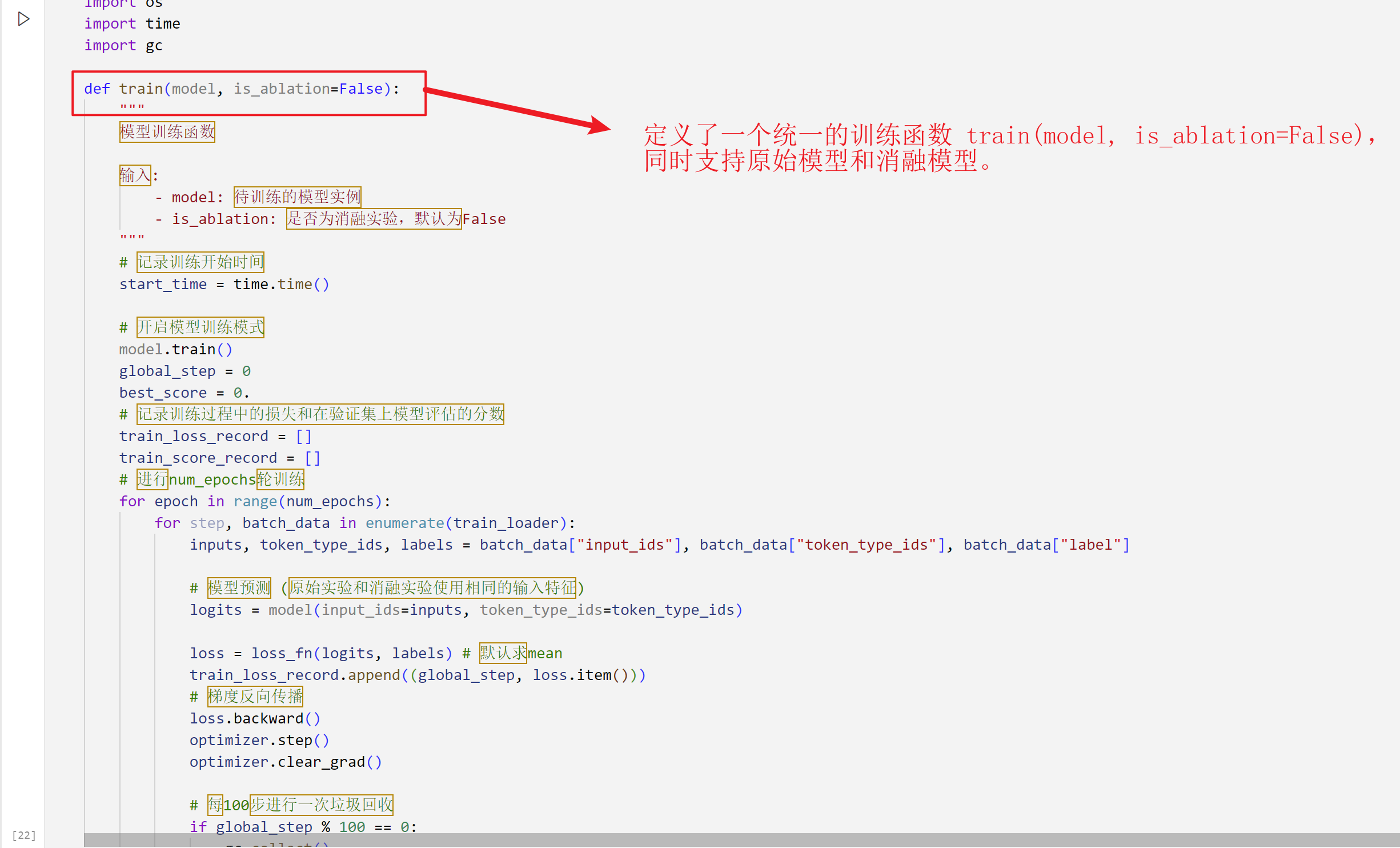
Task: Click the '# 模型预测' comment line
Action: click(387, 588)
